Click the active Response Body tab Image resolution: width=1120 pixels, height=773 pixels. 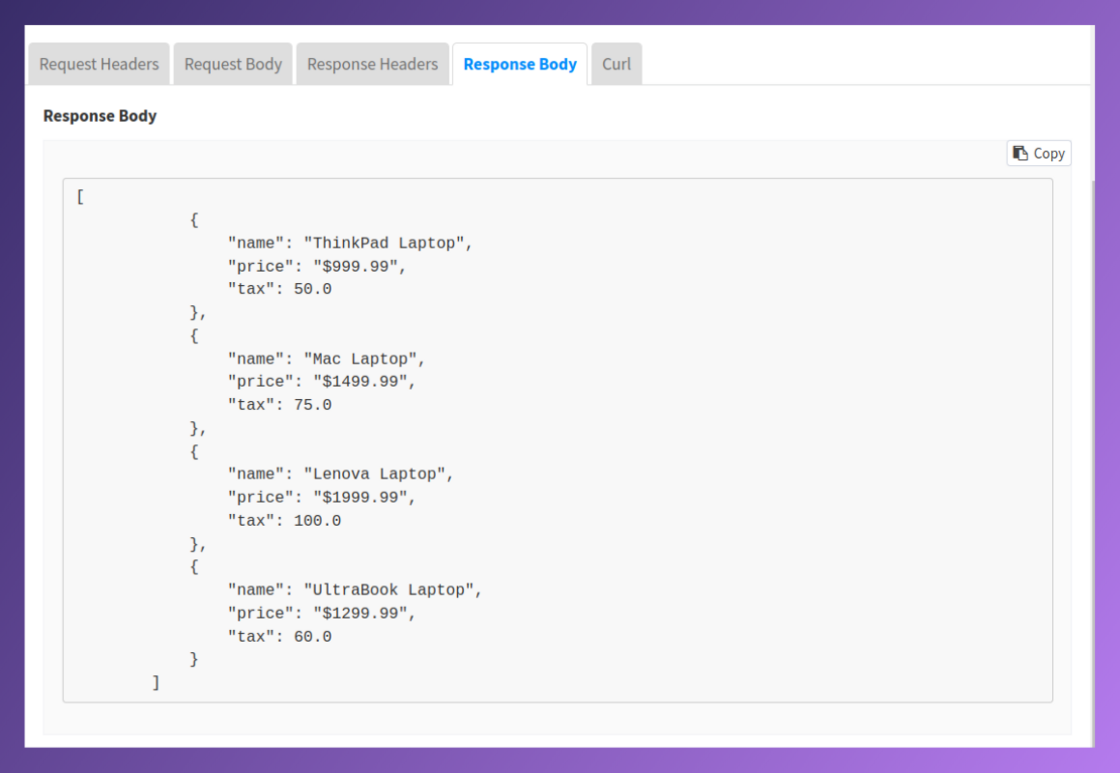[x=520, y=63]
